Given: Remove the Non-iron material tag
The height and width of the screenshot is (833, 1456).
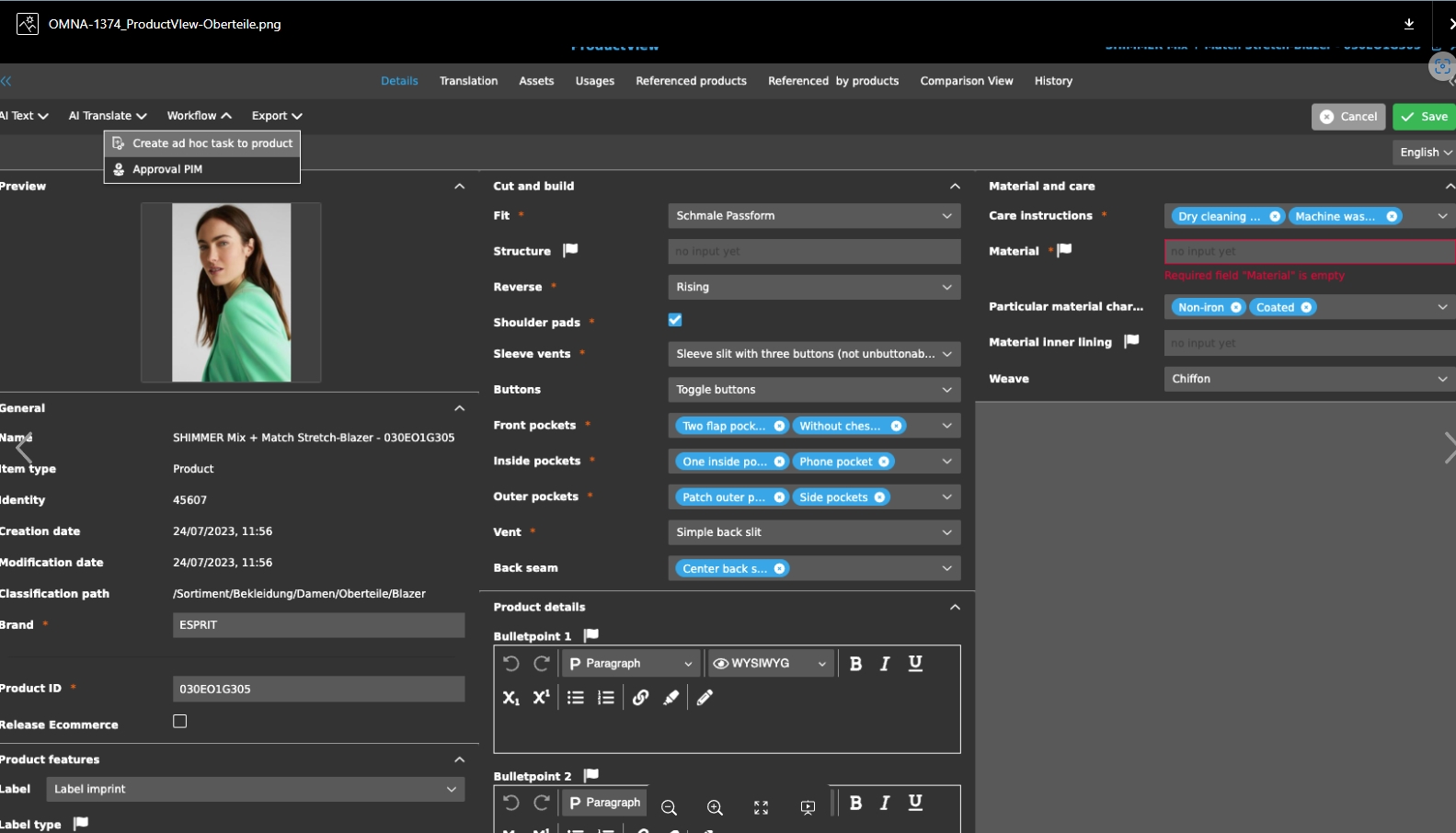Looking at the screenshot, I should tap(1235, 307).
